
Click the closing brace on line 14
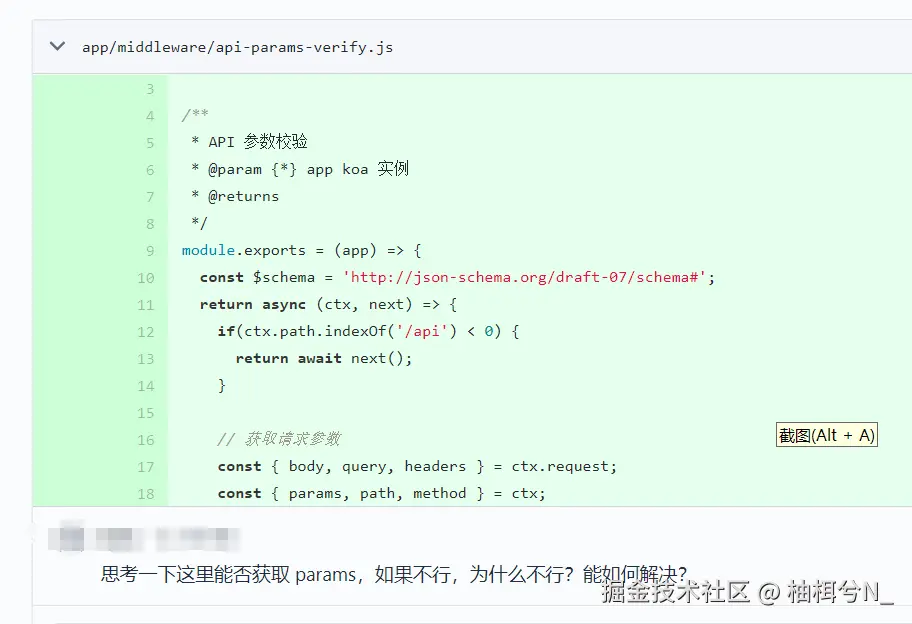click(x=222, y=385)
